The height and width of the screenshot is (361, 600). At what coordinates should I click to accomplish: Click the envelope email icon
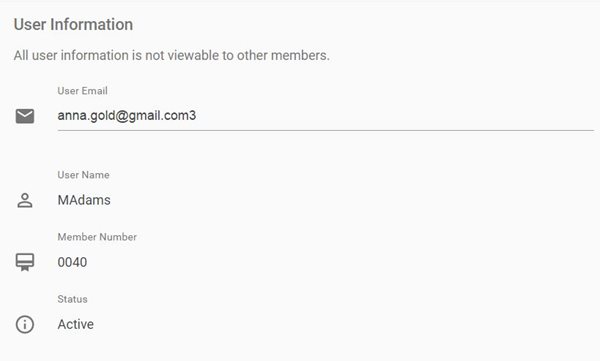pos(25,116)
